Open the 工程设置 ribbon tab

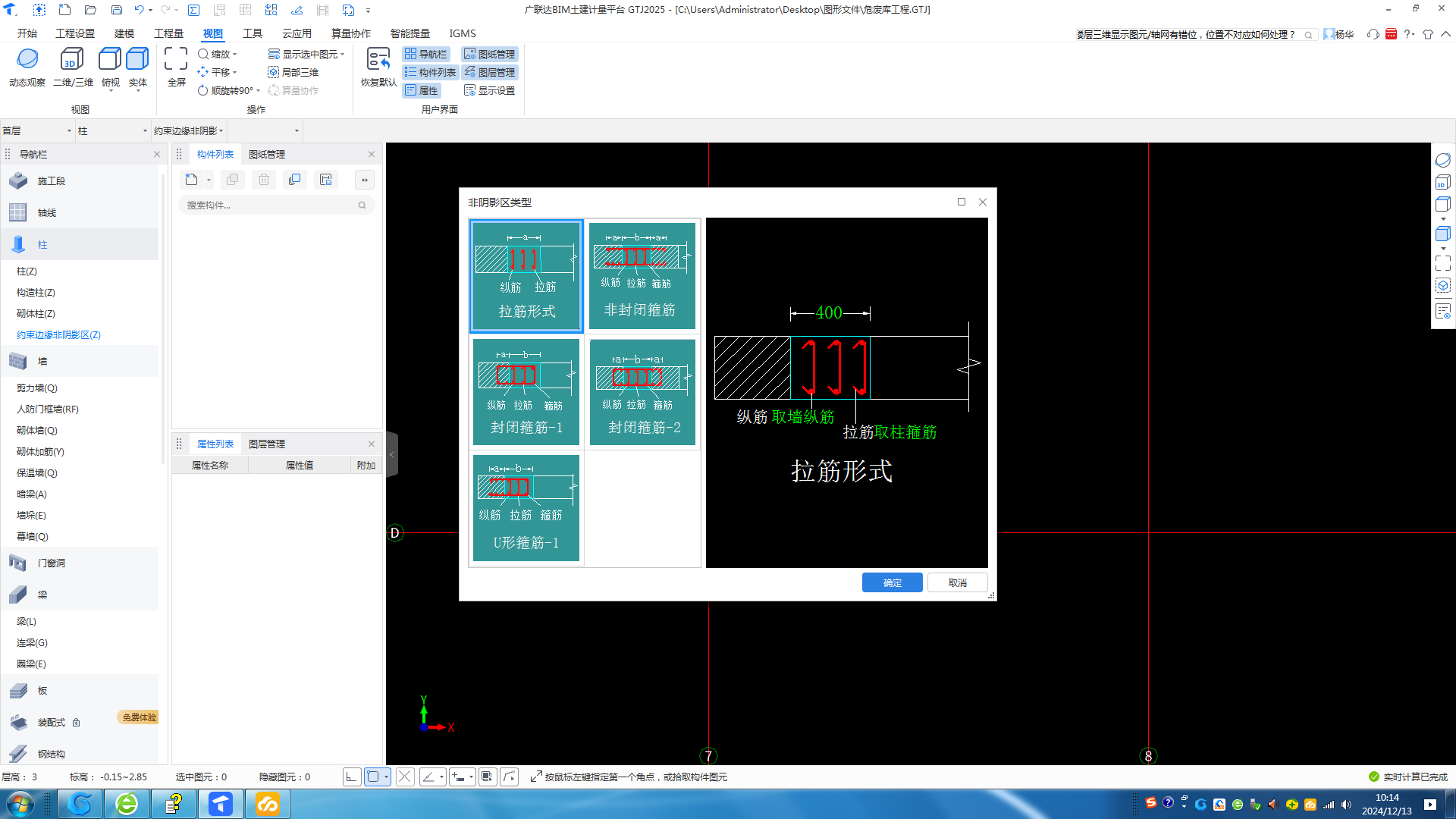tap(75, 33)
